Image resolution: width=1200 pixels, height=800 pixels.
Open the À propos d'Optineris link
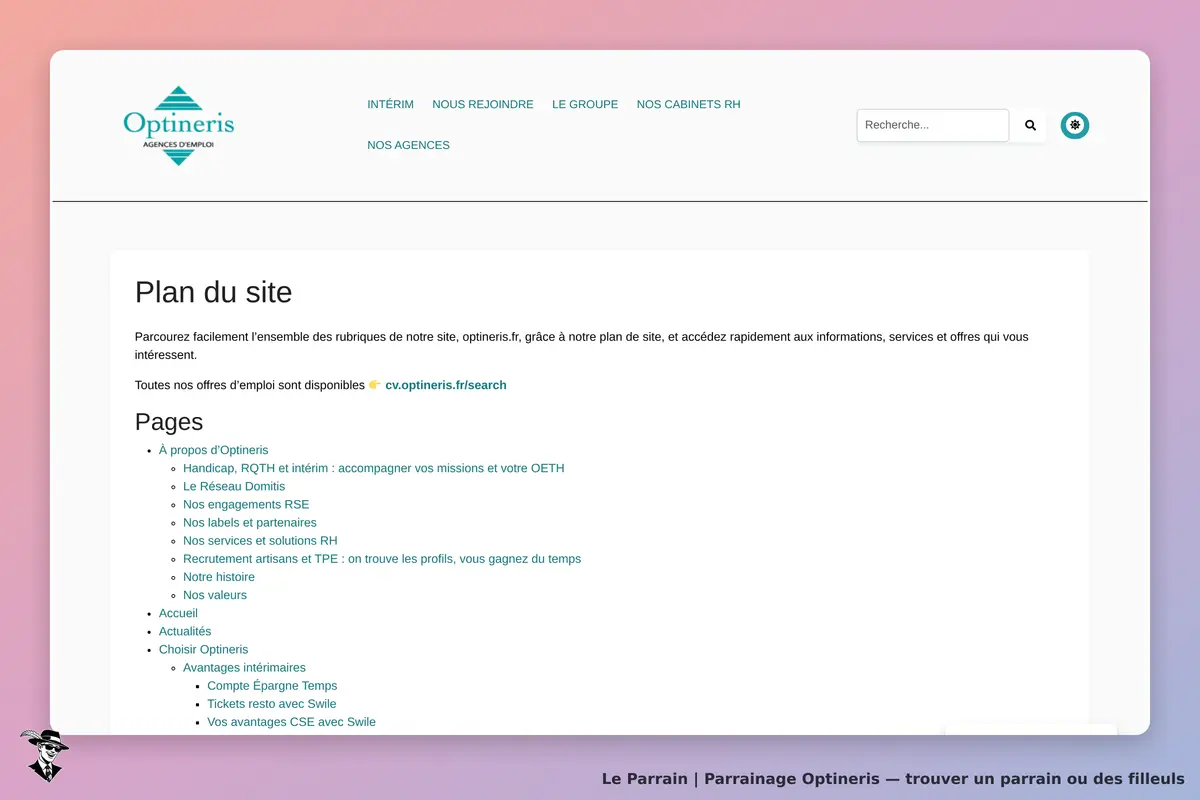tap(214, 450)
